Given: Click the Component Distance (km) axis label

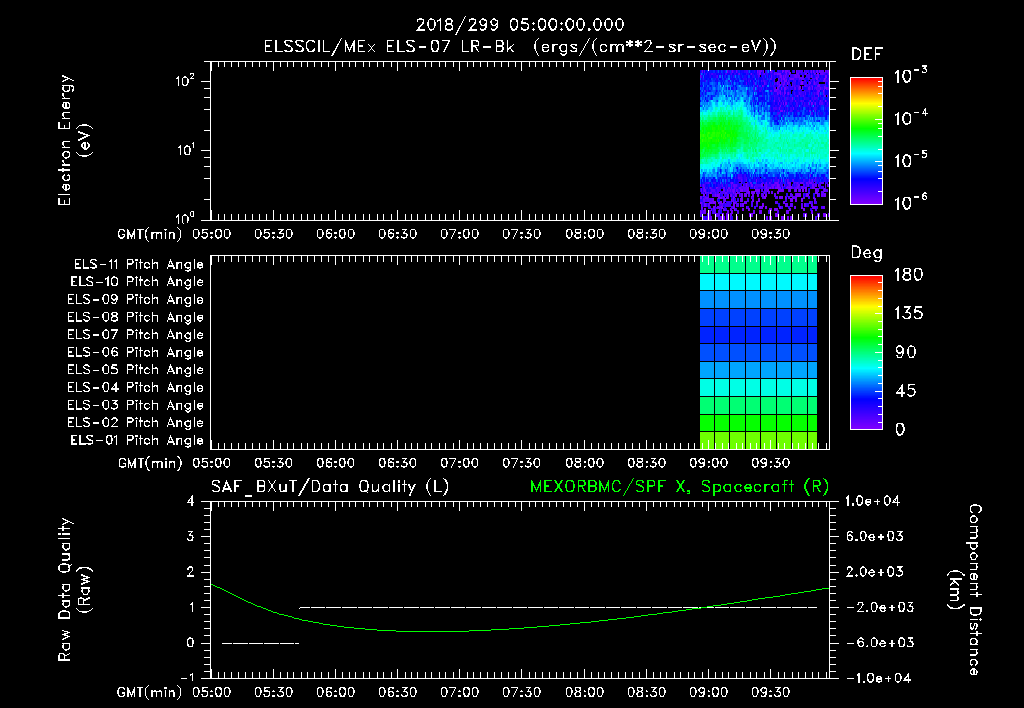Looking at the screenshot, I should click(x=965, y=590).
